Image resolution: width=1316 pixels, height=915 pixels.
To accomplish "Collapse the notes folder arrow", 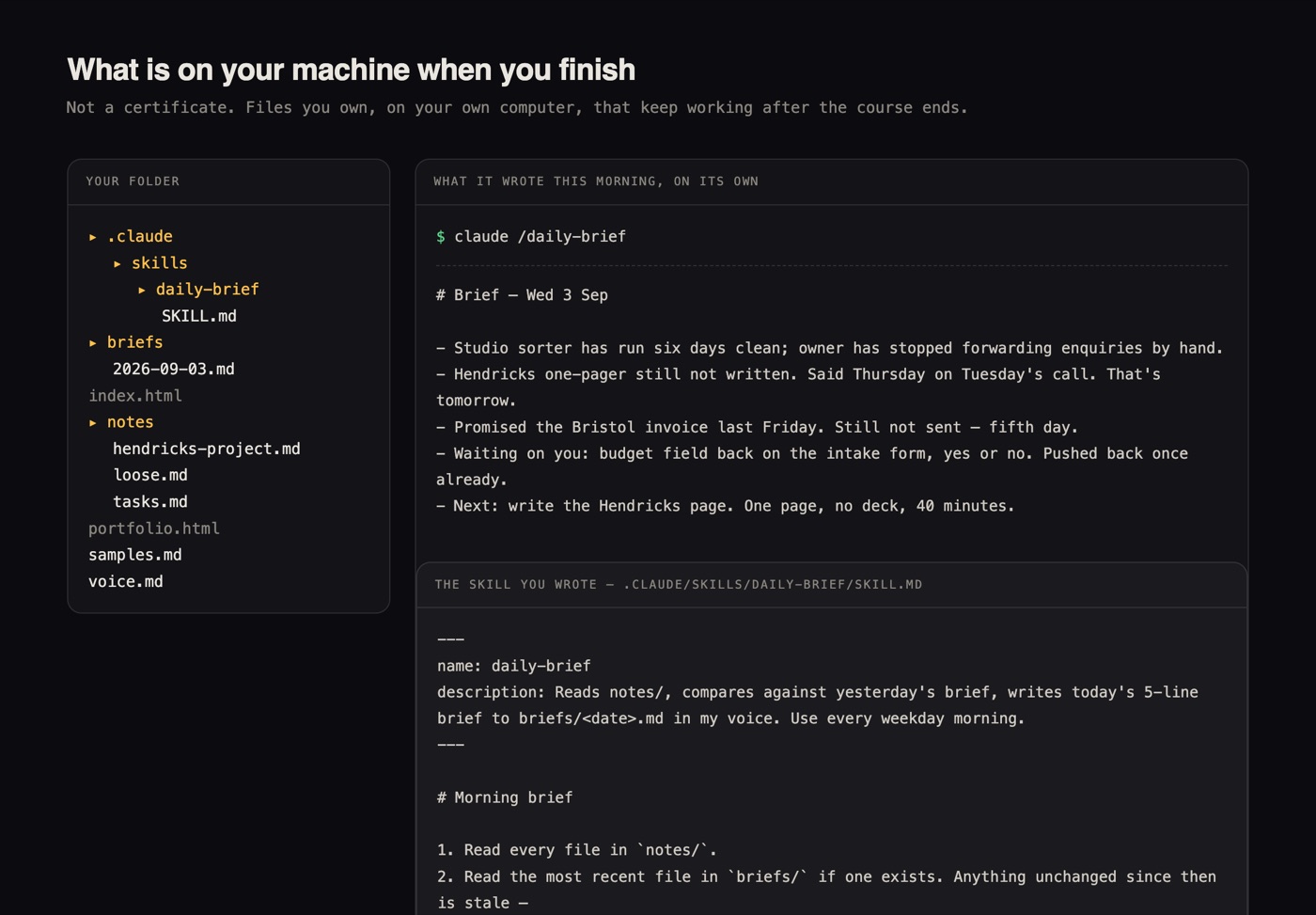I will tap(93, 422).
